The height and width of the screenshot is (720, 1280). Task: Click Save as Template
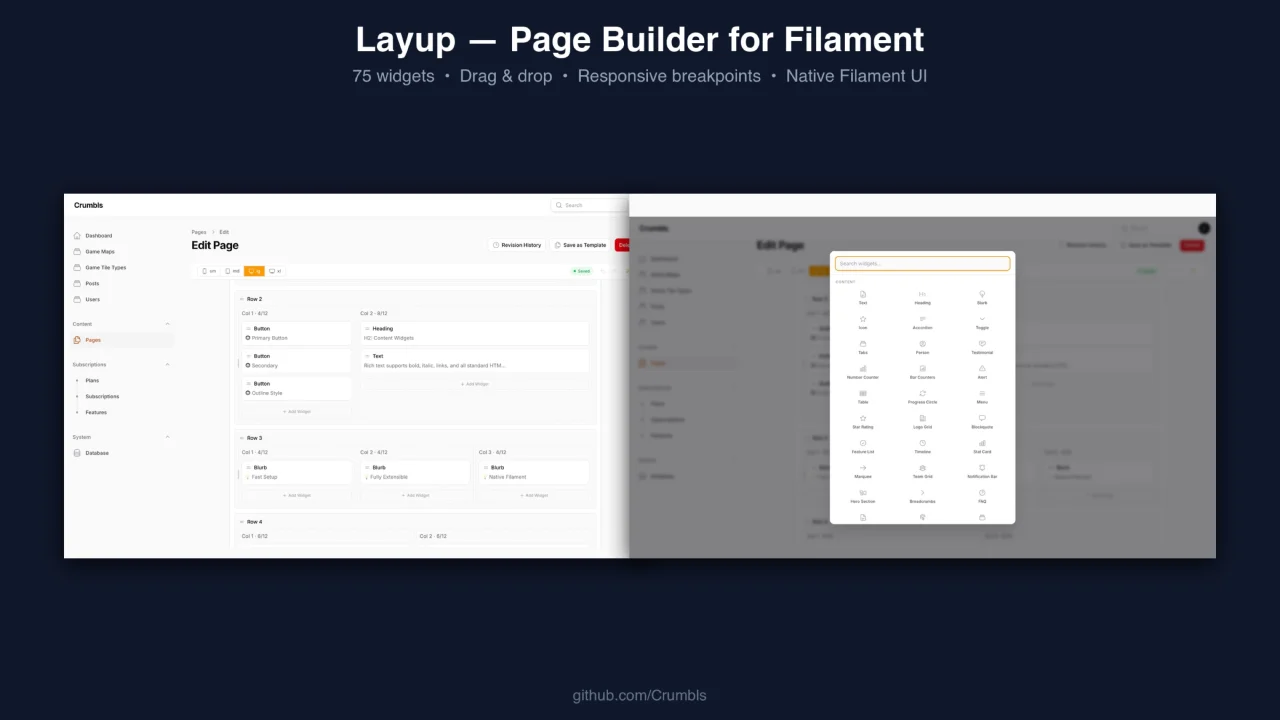[580, 245]
